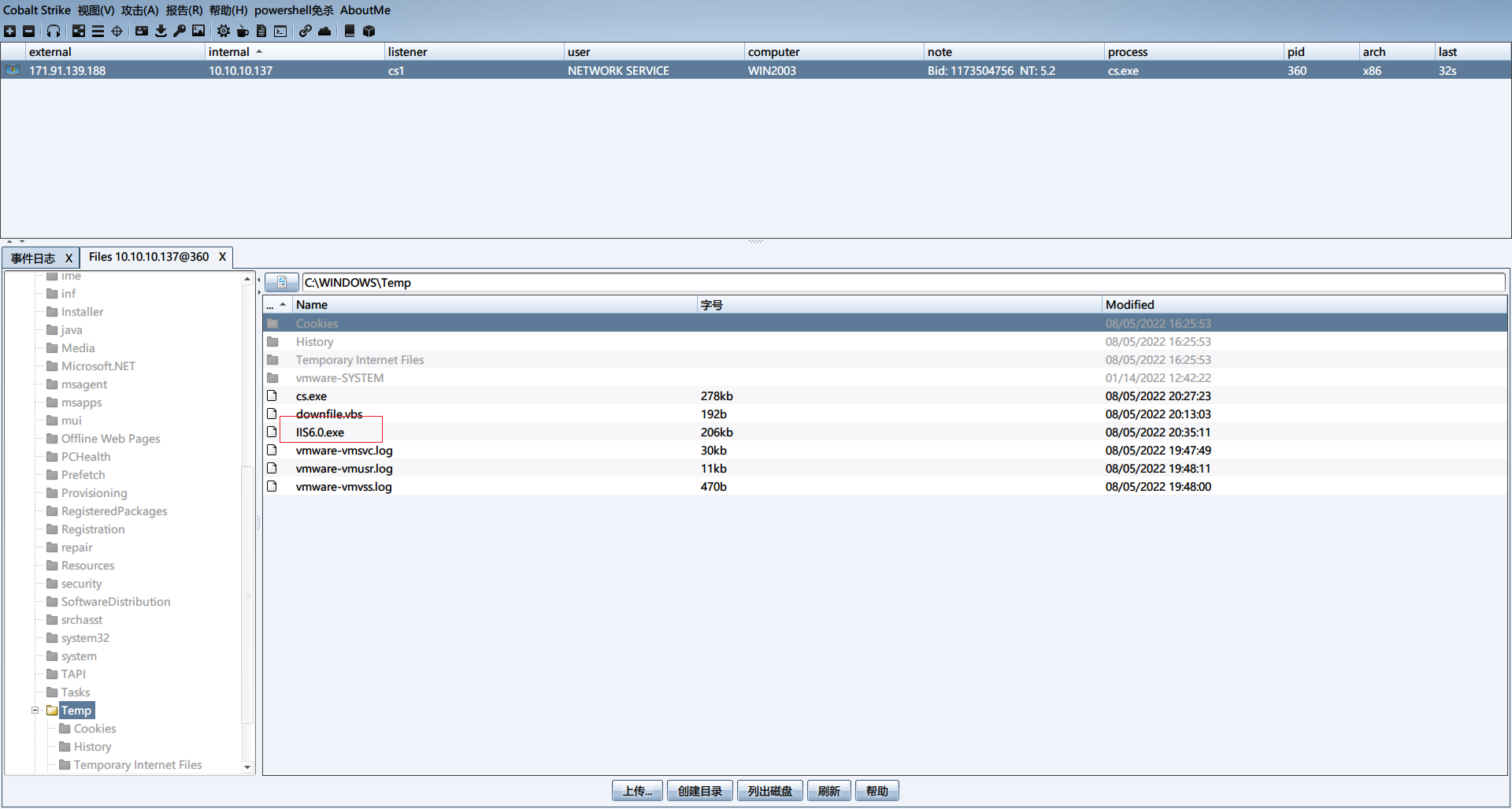Click the 帮助 button at bottom

point(877,791)
